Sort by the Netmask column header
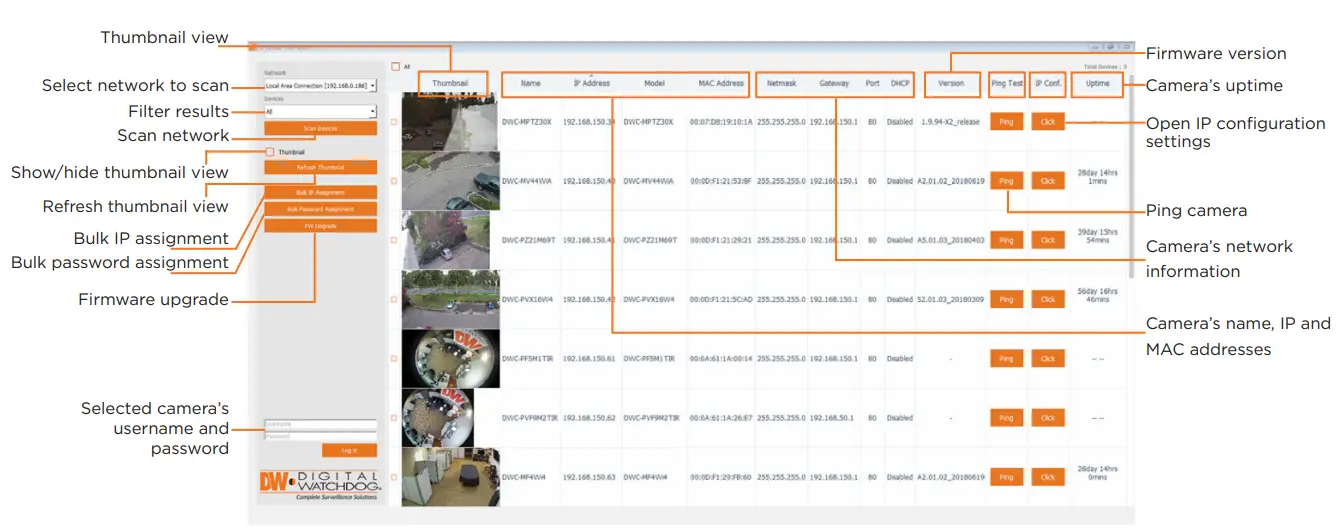Screen dimensions: 1341x532 [781, 84]
